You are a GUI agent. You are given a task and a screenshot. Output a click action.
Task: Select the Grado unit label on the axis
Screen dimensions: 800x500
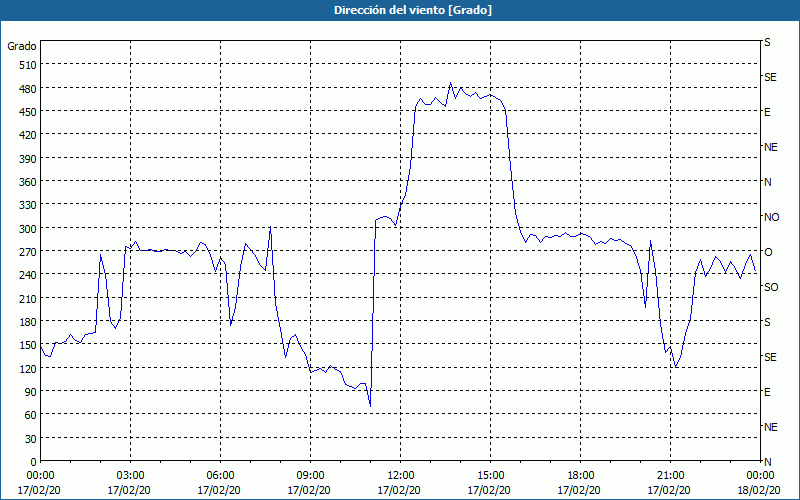21,46
